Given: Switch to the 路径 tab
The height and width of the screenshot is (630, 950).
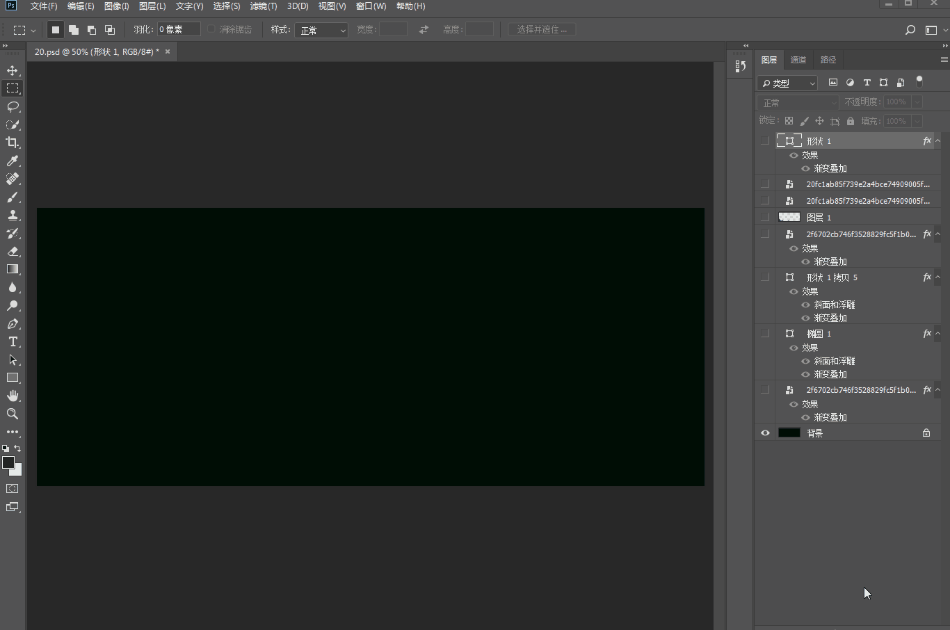Looking at the screenshot, I should pos(828,59).
